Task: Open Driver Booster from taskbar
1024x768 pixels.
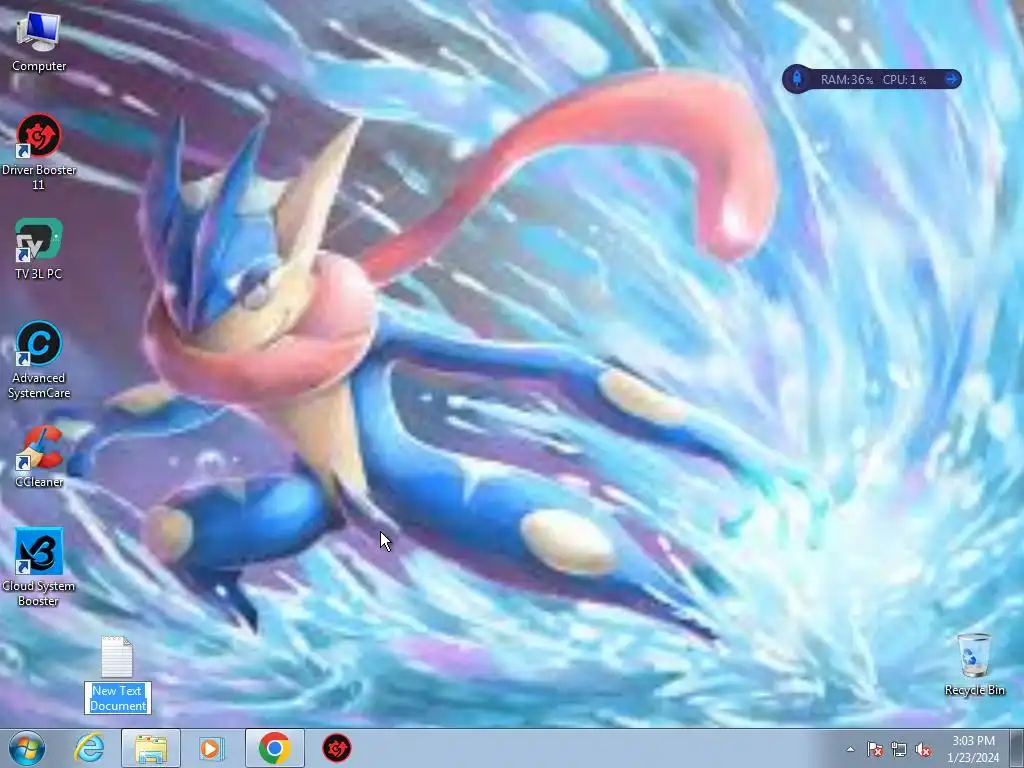Action: (337, 748)
